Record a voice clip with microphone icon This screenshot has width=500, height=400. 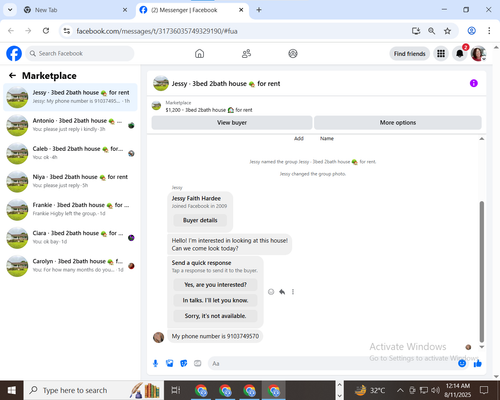pyautogui.click(x=155, y=363)
